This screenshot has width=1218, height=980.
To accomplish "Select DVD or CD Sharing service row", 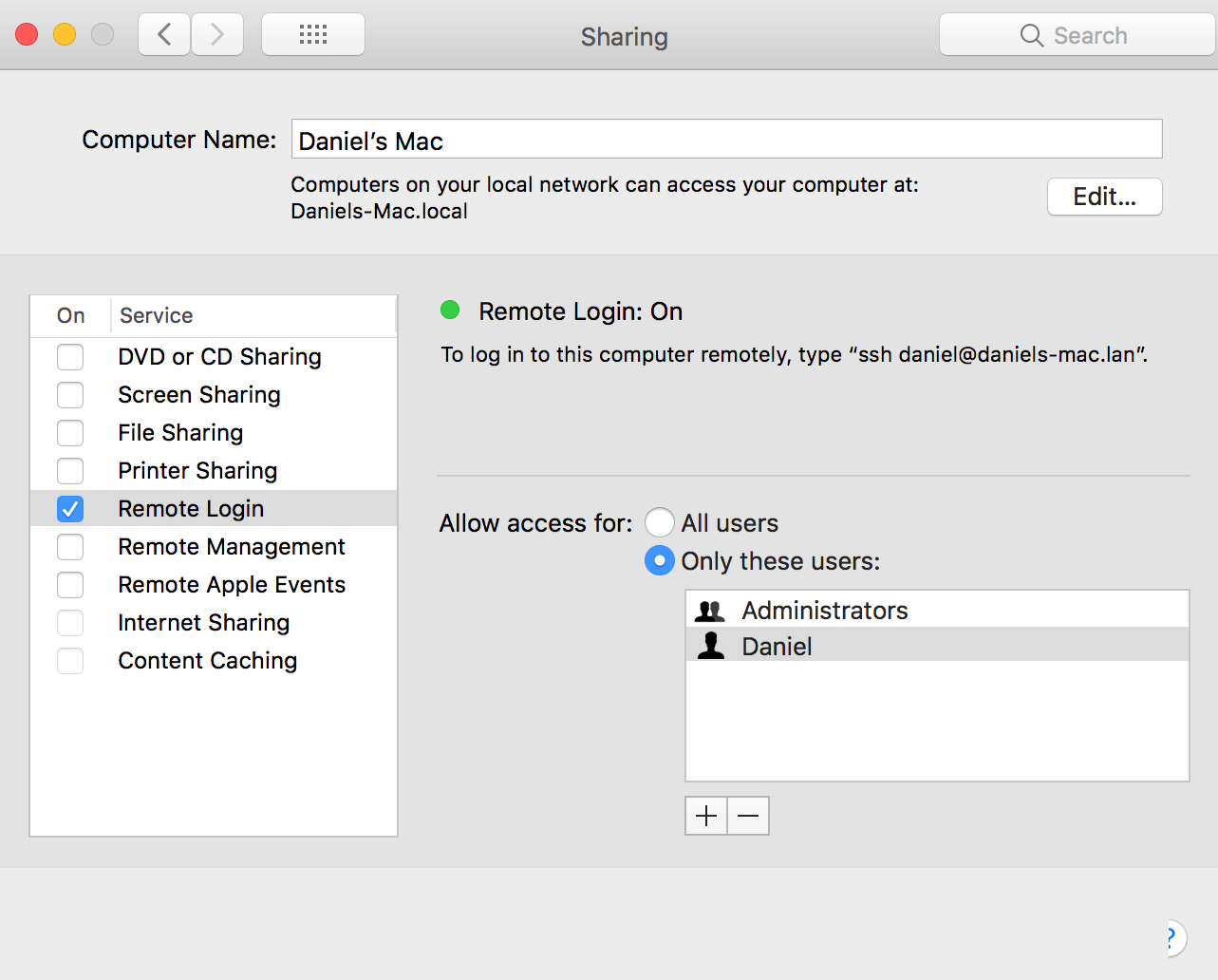I will pos(214,357).
